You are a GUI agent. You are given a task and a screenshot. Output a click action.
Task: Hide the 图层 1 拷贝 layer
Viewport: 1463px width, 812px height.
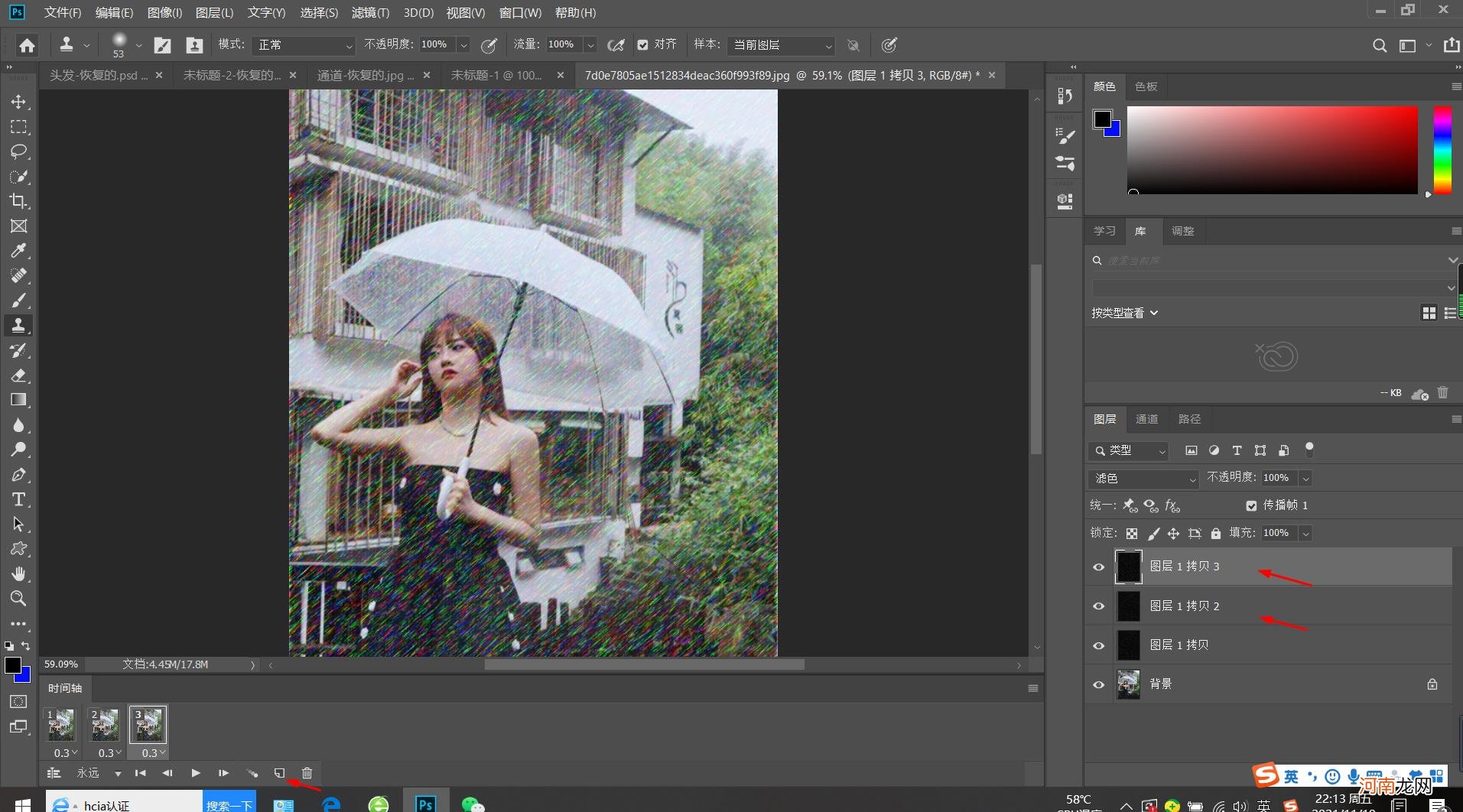(1099, 645)
